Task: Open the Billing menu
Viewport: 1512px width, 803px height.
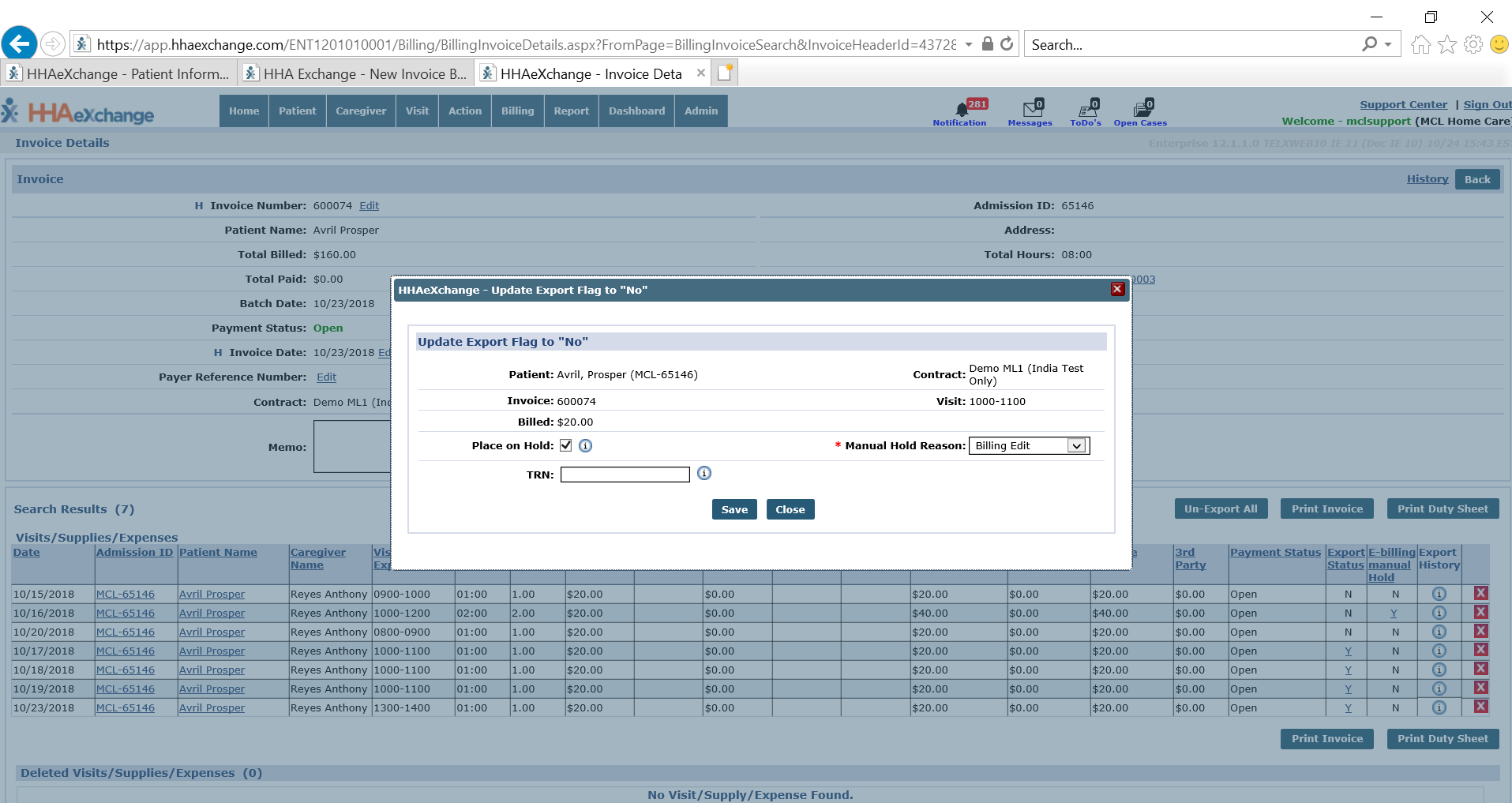Action: [x=517, y=111]
